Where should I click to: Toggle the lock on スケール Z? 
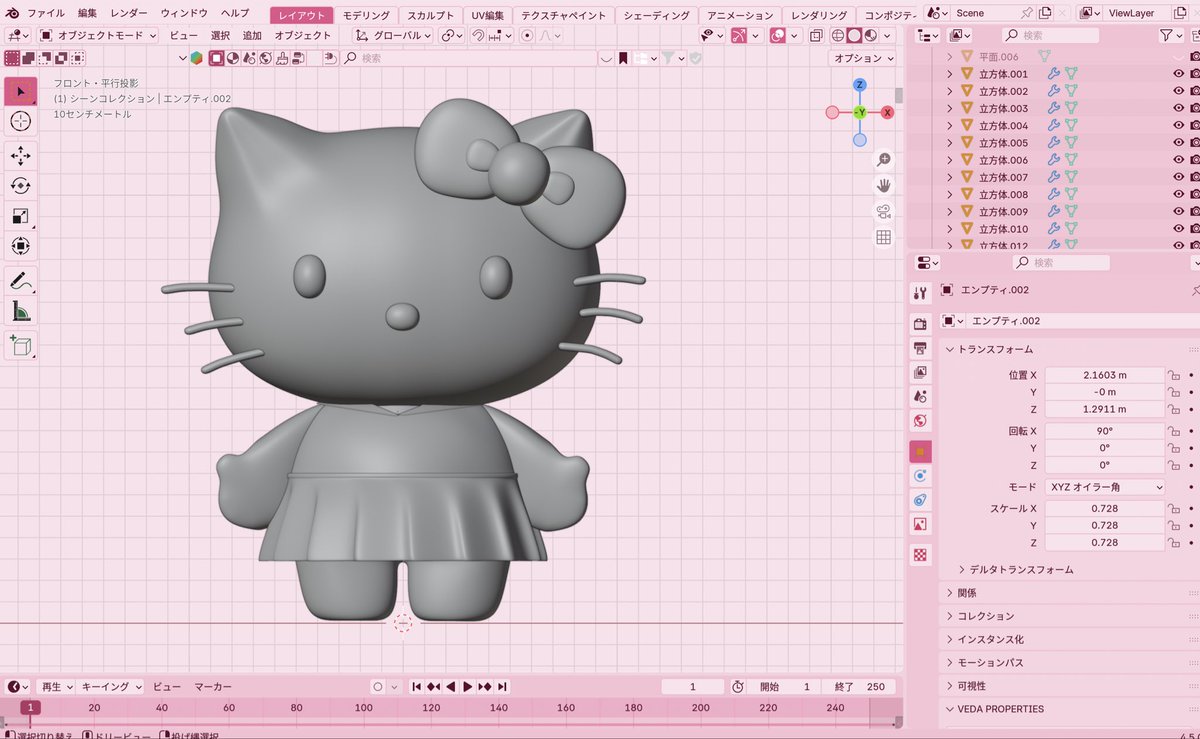click(1175, 542)
